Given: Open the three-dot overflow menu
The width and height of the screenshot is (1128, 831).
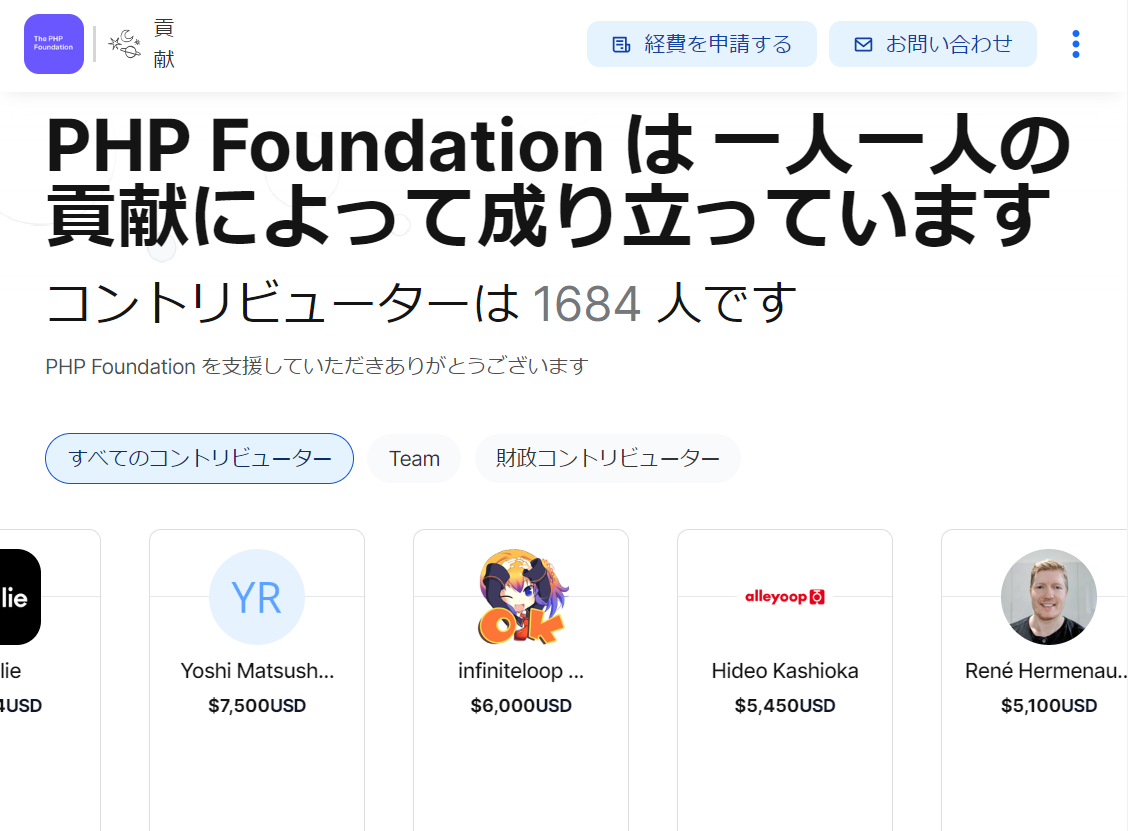Looking at the screenshot, I should coord(1075,43).
